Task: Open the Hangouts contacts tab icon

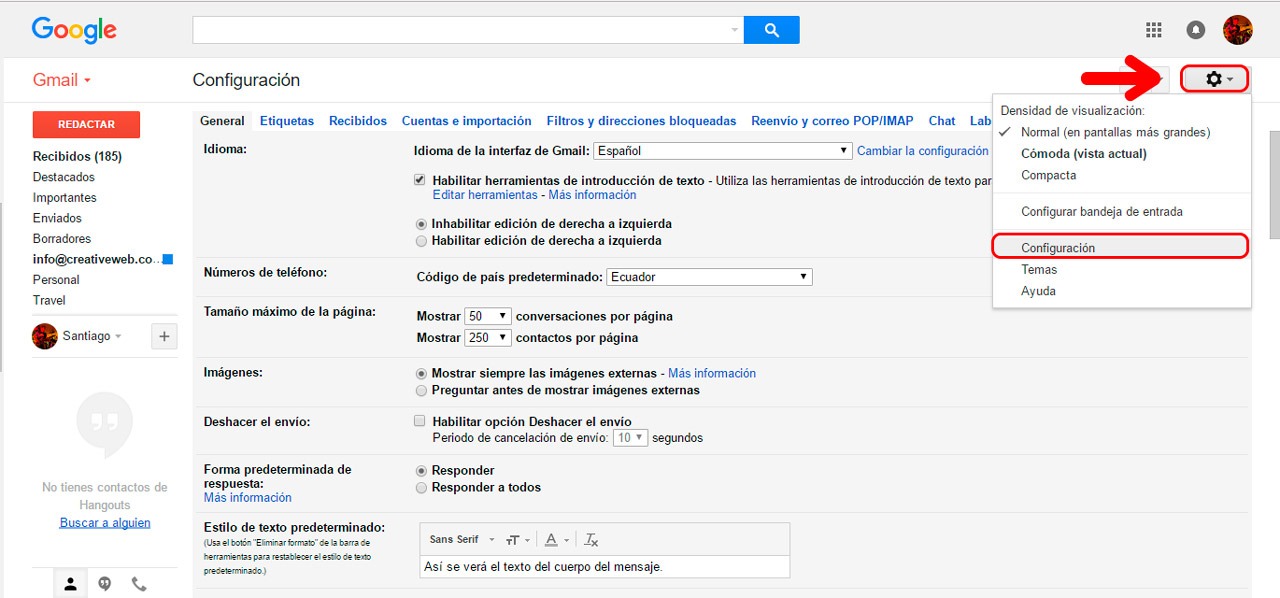Action: tap(70, 585)
